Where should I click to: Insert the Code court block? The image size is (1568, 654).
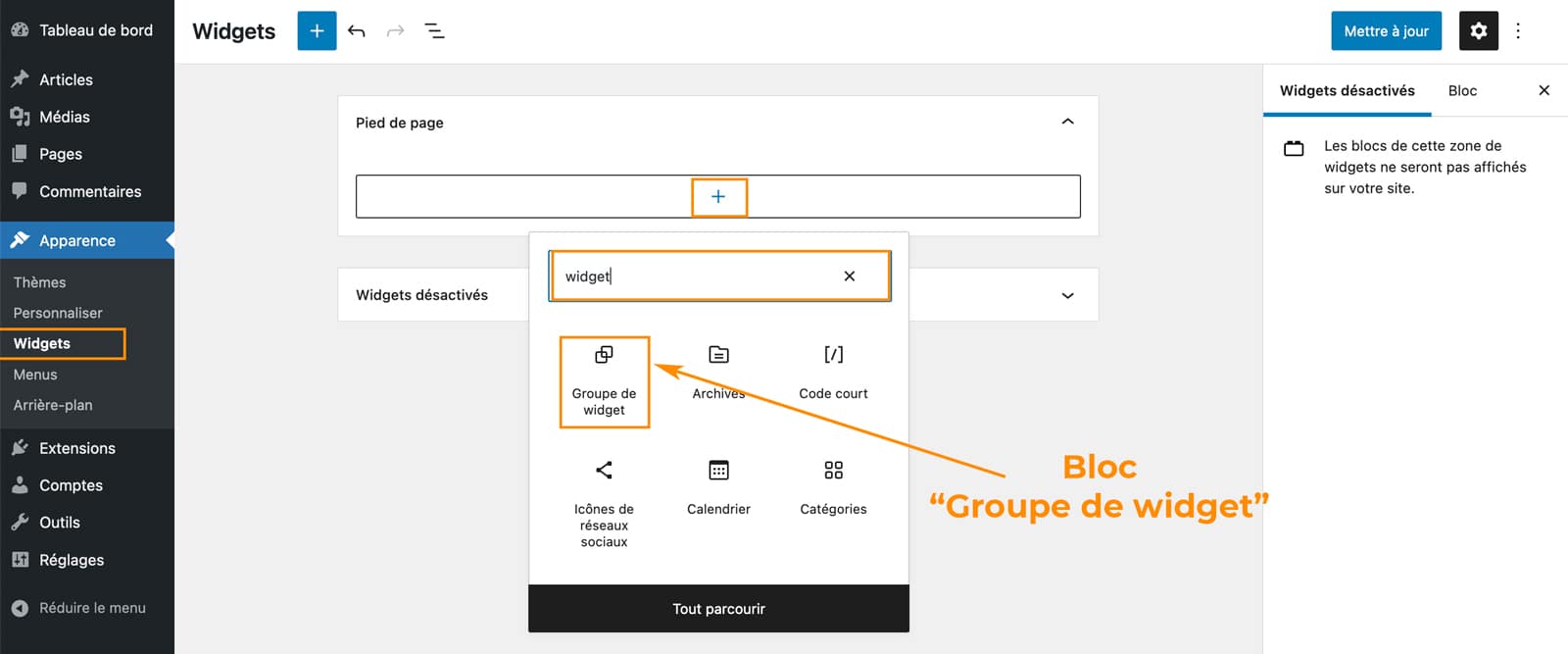click(833, 373)
